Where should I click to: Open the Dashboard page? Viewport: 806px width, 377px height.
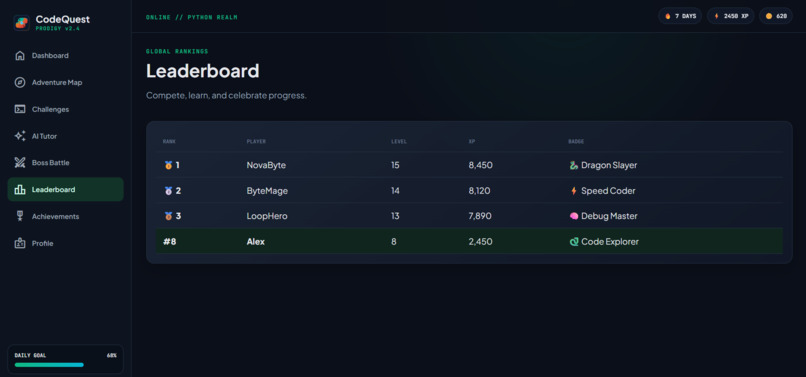tap(65, 56)
